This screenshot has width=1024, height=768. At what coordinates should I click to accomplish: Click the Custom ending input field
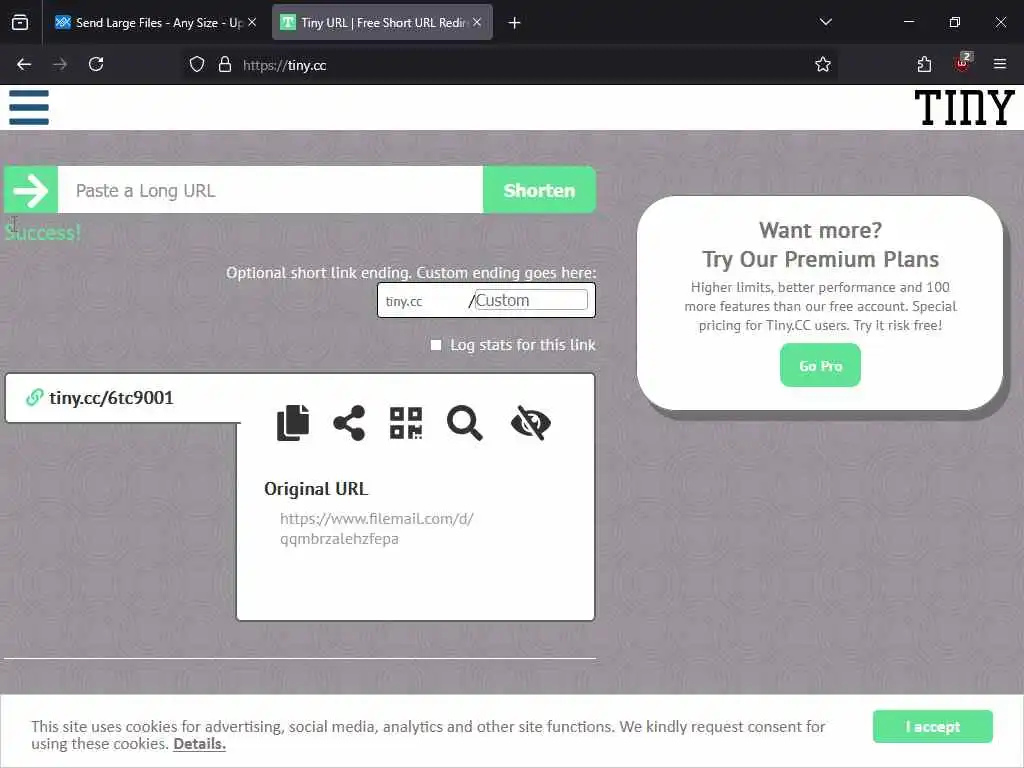tap(531, 300)
